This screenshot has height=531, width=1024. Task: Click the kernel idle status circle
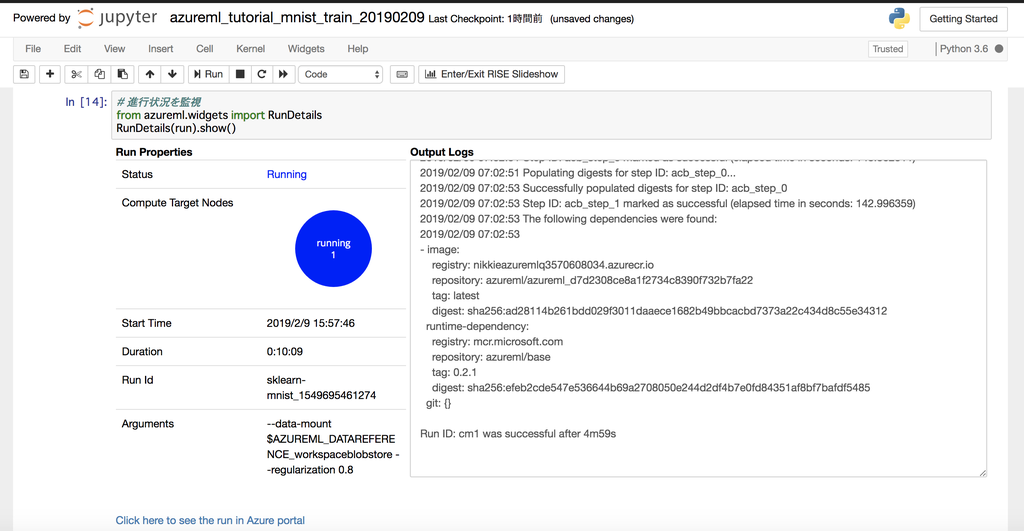999,49
